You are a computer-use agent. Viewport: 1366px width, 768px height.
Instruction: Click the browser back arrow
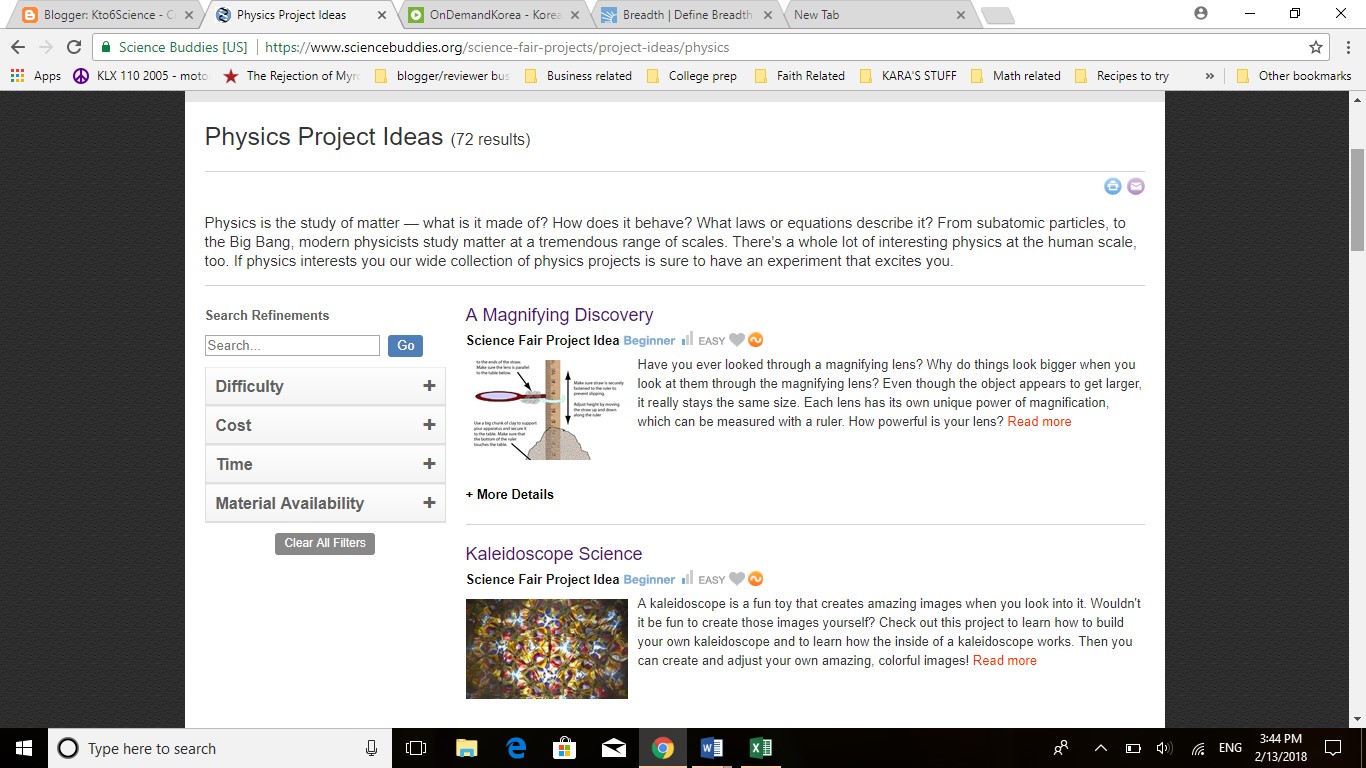point(18,47)
